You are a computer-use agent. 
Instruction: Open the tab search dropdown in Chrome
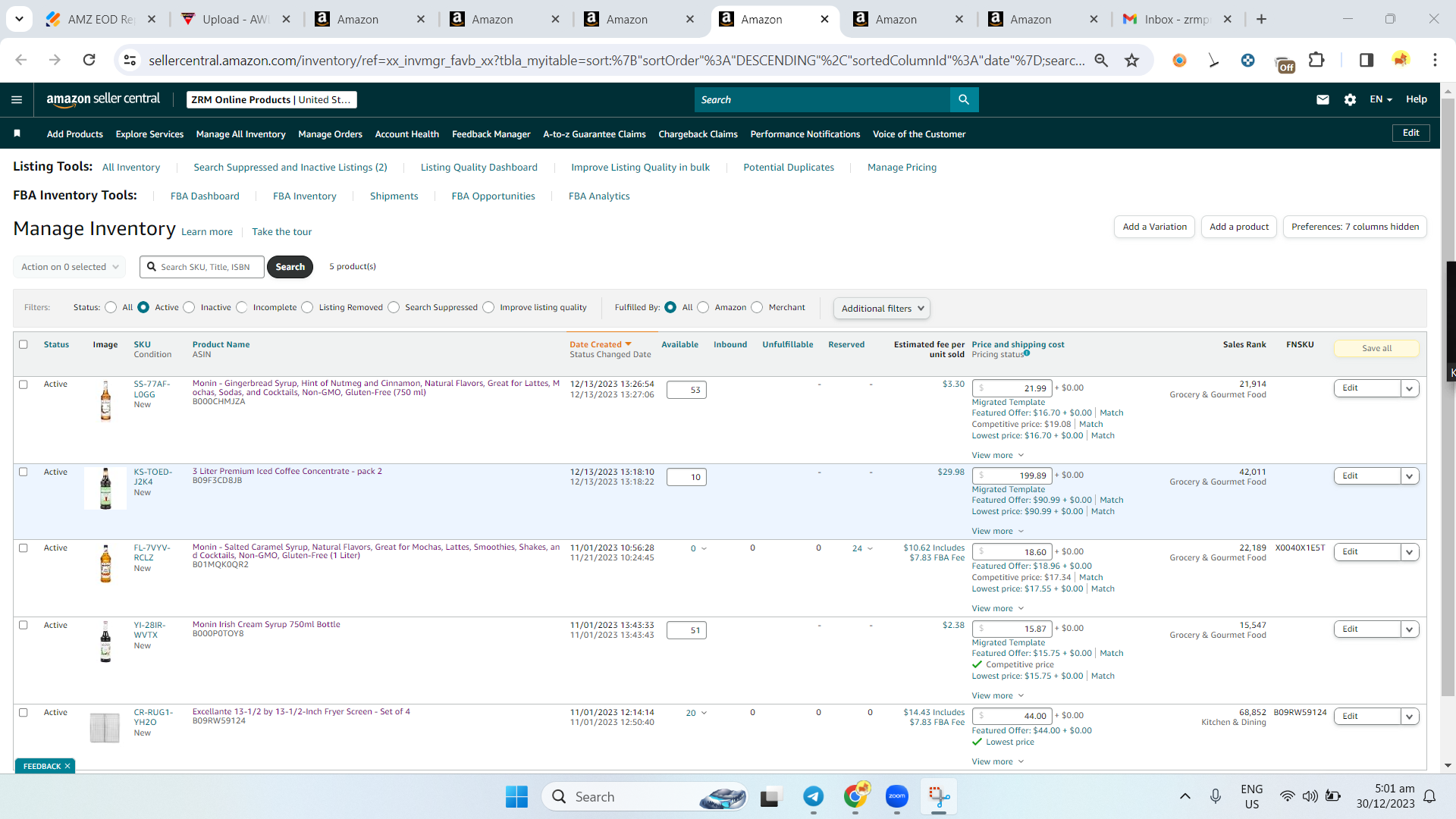19,19
